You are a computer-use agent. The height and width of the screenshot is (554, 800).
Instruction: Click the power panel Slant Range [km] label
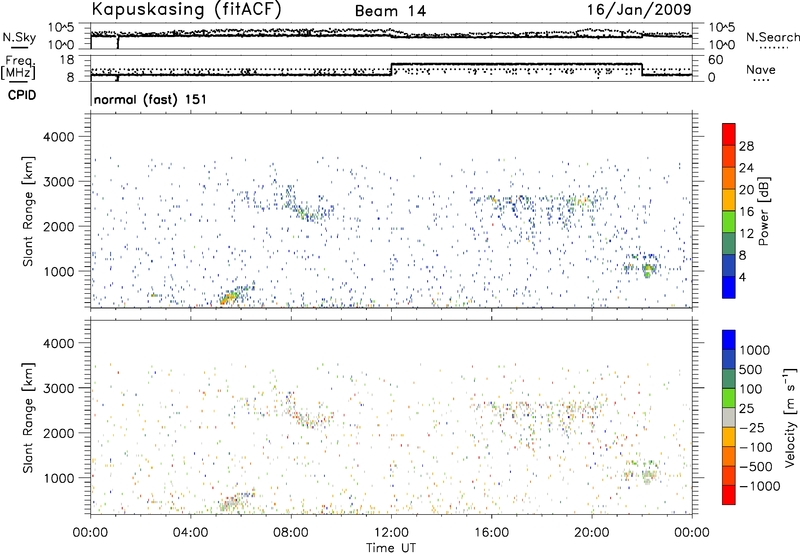(x=29, y=211)
